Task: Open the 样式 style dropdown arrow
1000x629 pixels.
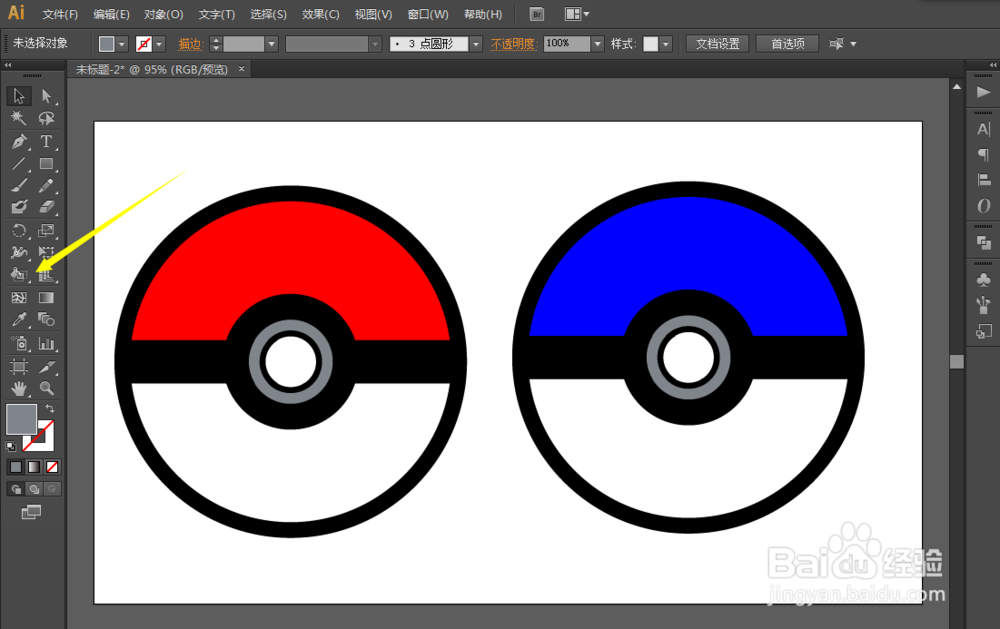Action: pyautogui.click(x=666, y=44)
